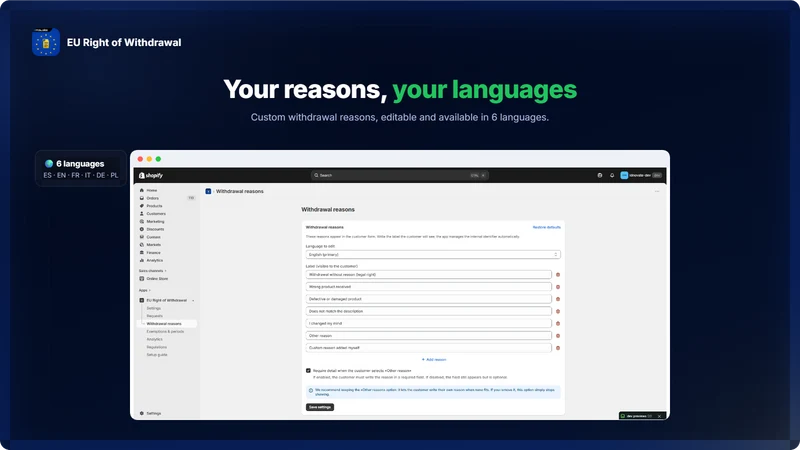Click the Shopify search bar
800x450 pixels.
point(400,175)
